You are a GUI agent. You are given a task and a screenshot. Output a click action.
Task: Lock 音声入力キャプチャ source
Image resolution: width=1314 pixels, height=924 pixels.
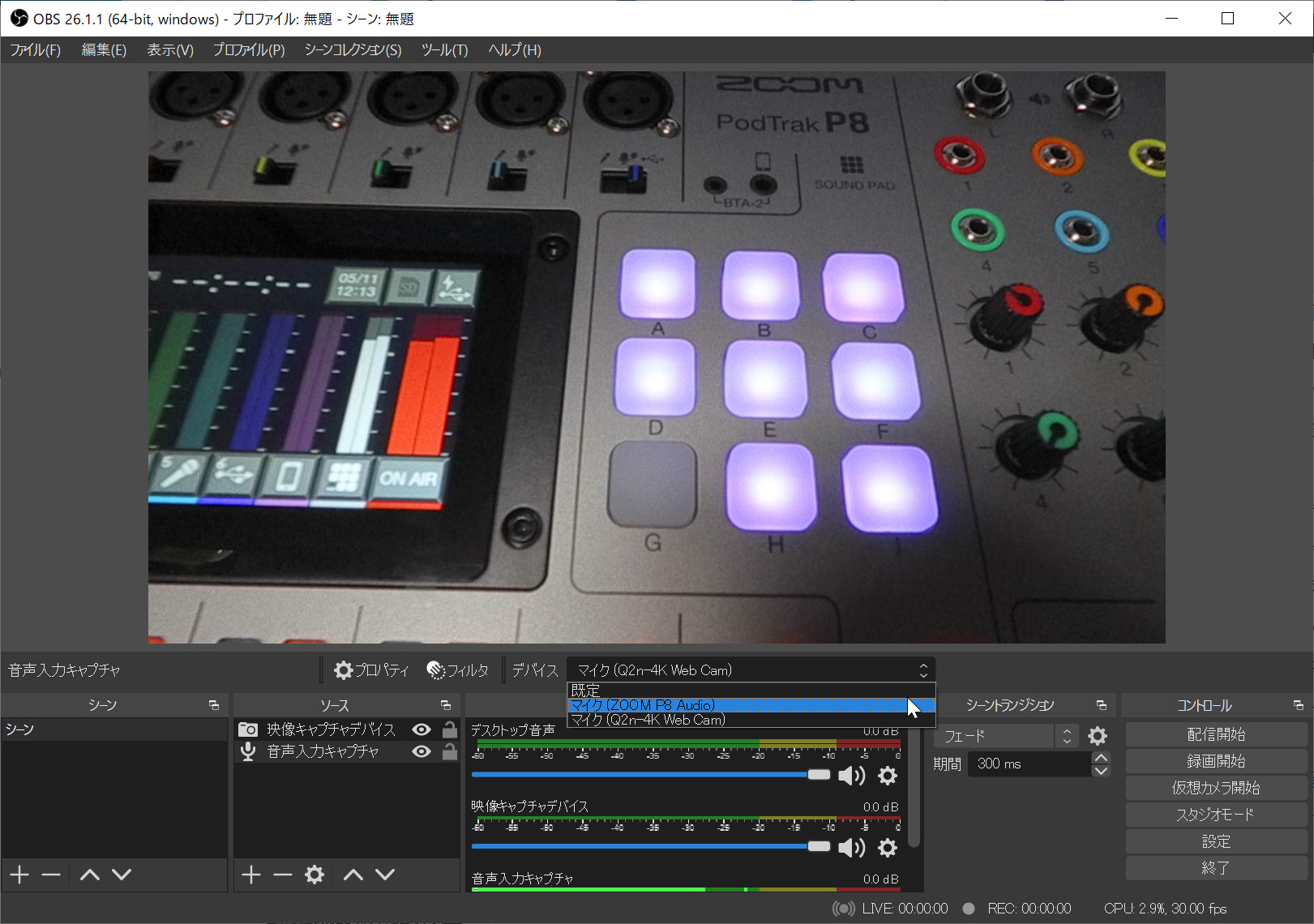coord(449,751)
